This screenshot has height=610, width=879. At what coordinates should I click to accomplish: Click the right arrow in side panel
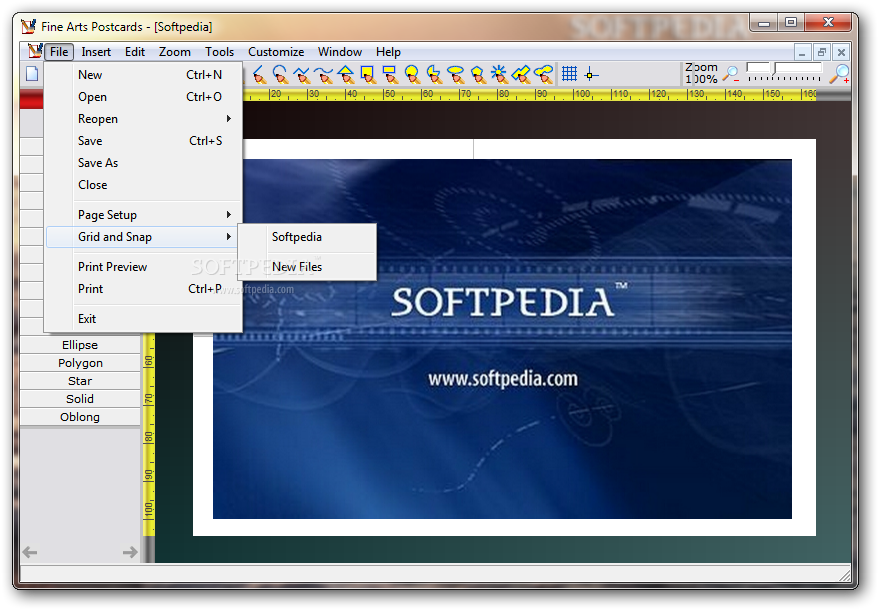point(130,552)
